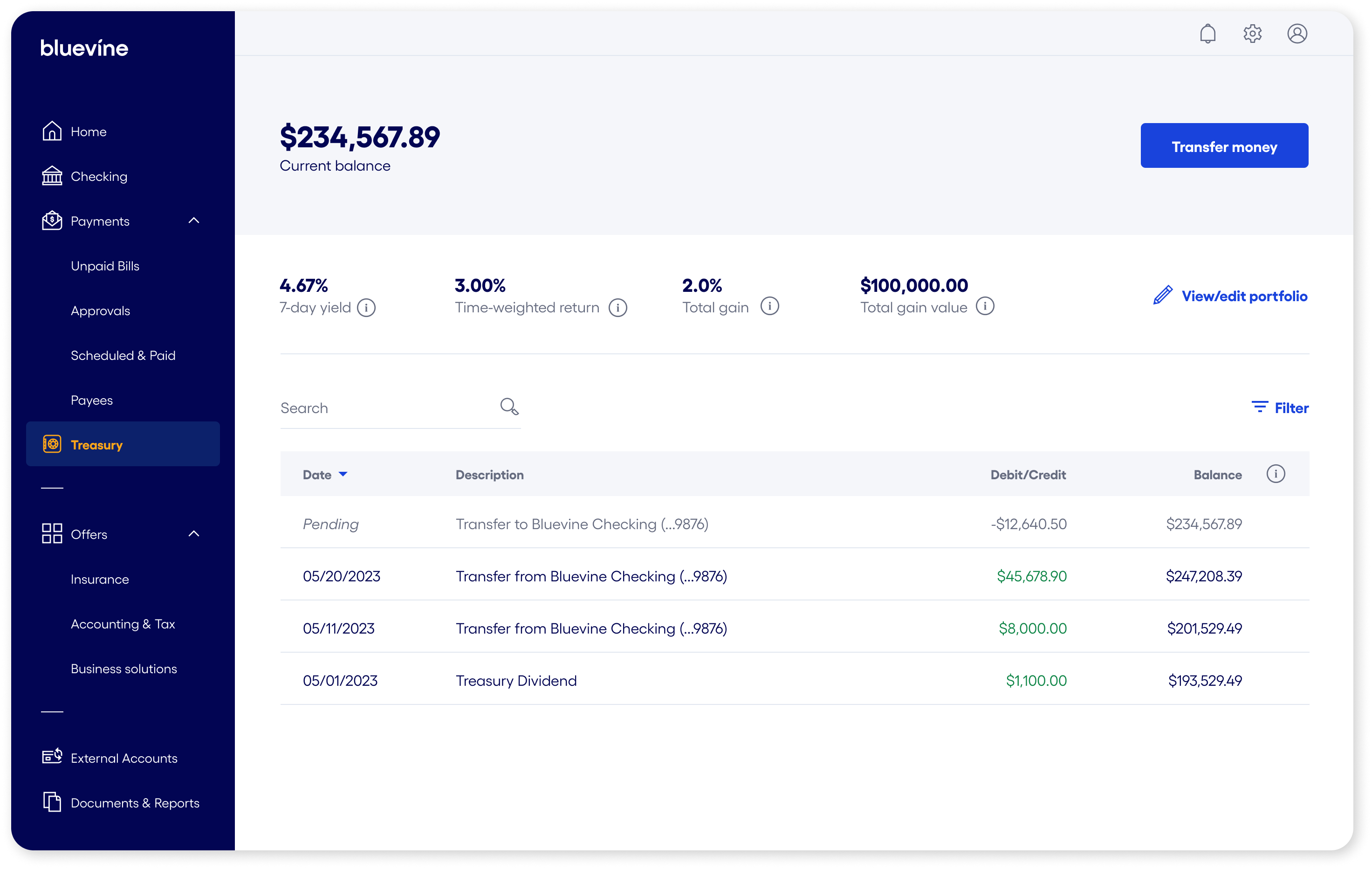Viewport: 1372px width, 869px height.
Task: Open Unpaid Bills menu item
Action: 105,266
